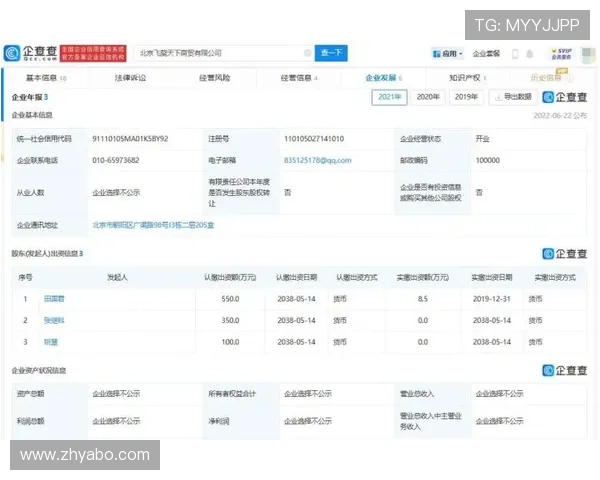The width and height of the screenshot is (600, 480).
Task: Click the 股东(发起人)出资信息 section heading
Action: 47,253
